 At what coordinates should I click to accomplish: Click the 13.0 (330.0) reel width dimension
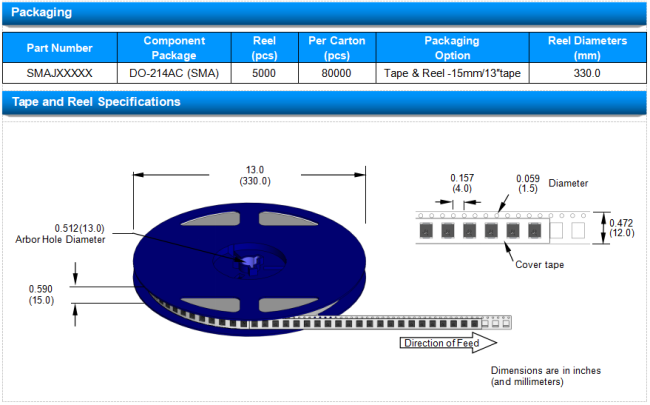click(254, 176)
